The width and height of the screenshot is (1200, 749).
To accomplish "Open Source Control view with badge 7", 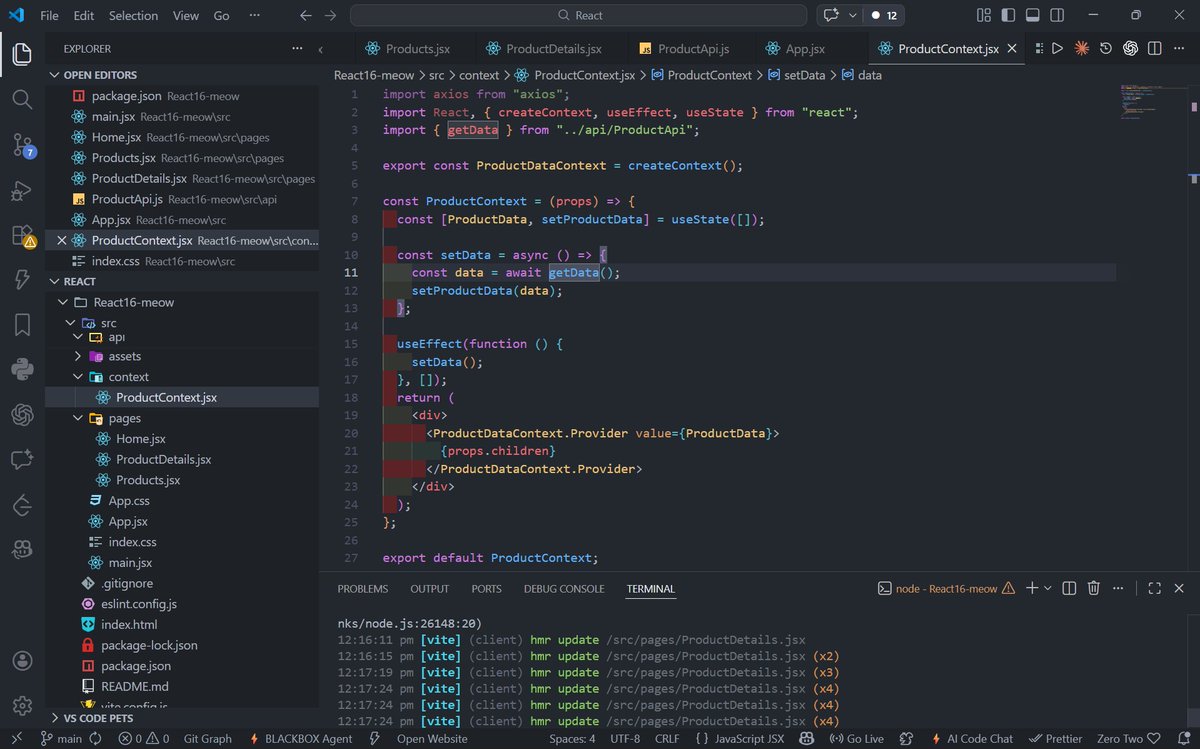I will tap(22, 145).
